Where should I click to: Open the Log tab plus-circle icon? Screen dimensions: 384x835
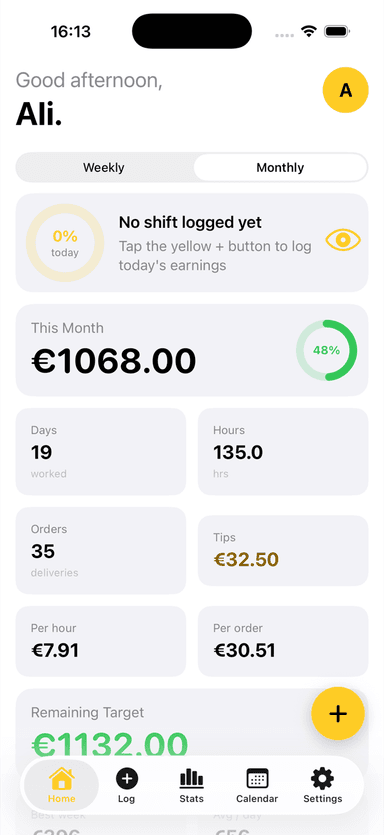pos(127,779)
